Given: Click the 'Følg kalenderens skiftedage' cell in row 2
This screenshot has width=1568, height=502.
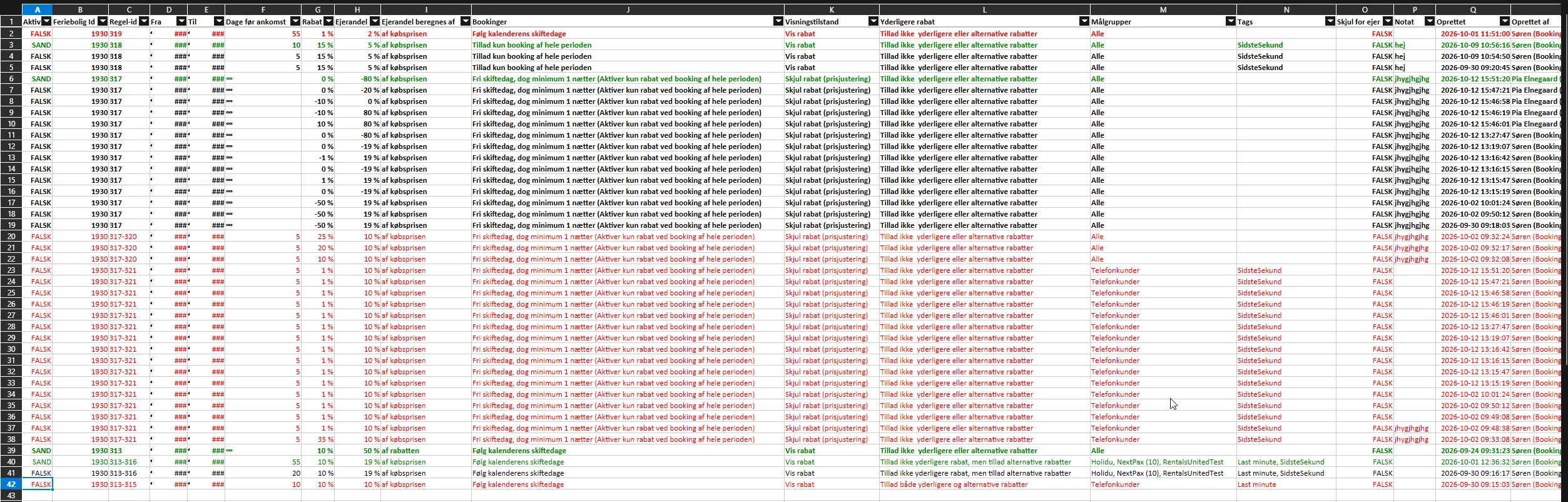Looking at the screenshot, I should tap(628, 34).
